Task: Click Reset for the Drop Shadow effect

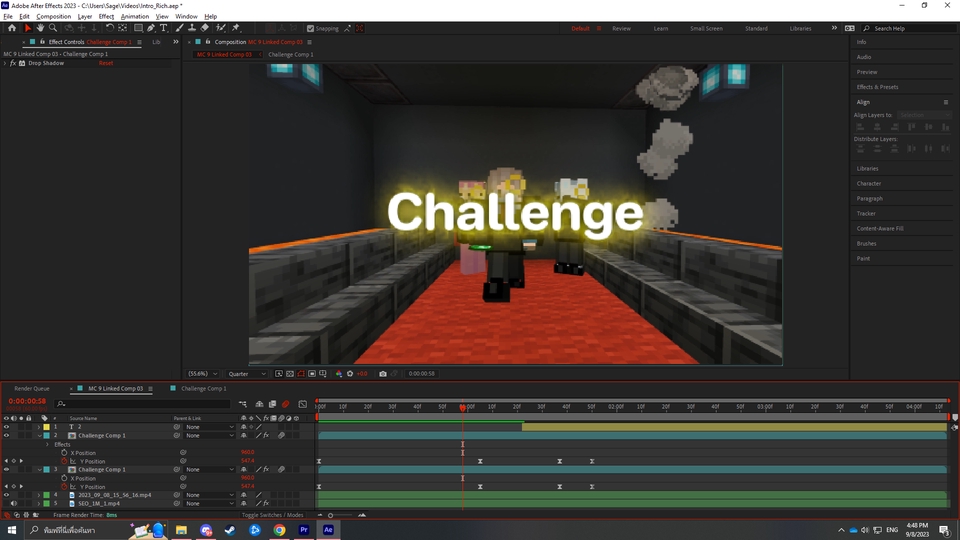Action: click(x=106, y=63)
